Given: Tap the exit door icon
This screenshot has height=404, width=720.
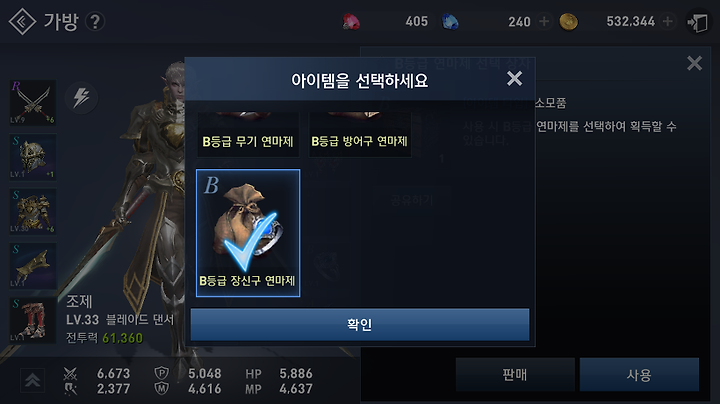Looking at the screenshot, I should 698,22.
